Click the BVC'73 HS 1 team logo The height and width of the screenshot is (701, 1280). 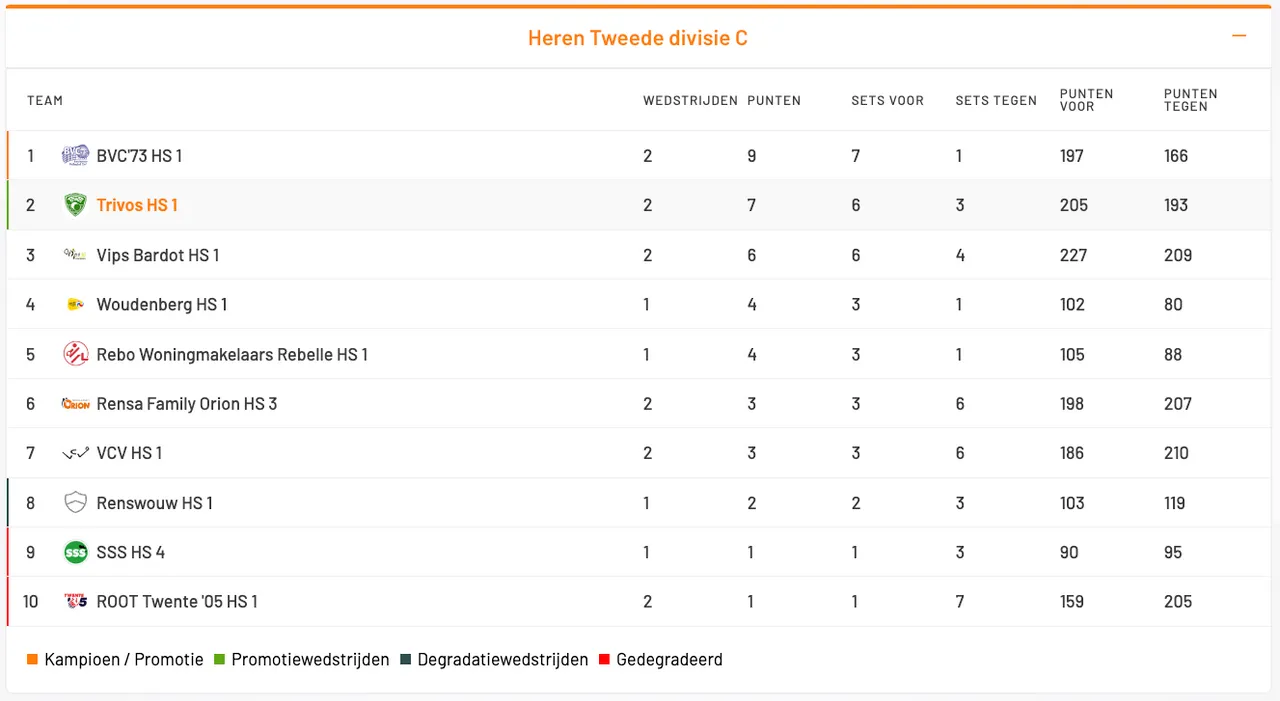click(x=75, y=155)
